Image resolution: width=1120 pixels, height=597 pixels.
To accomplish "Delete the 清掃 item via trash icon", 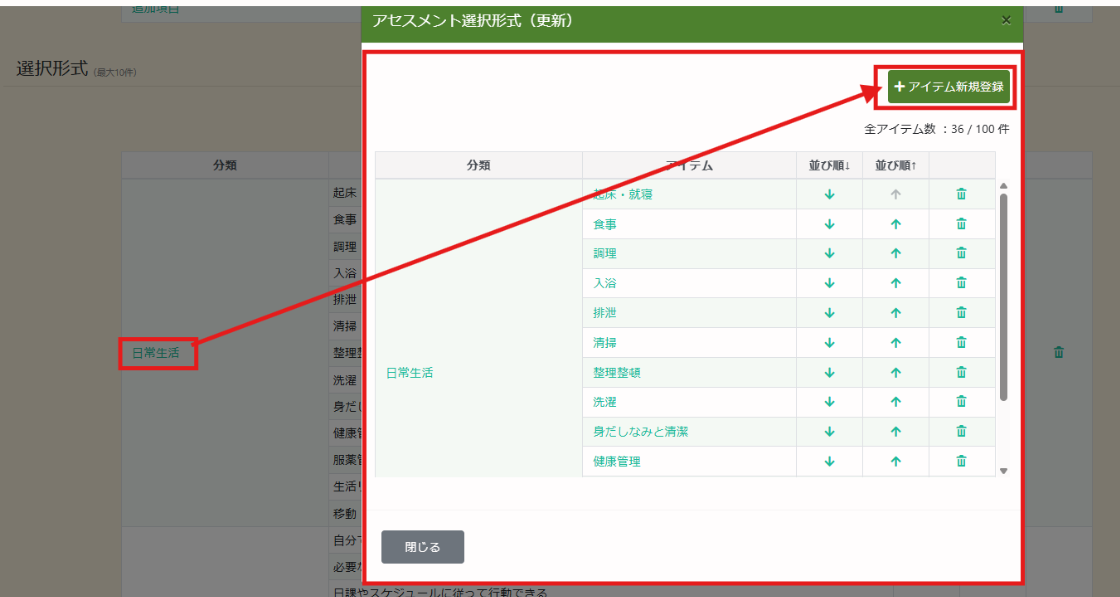I will tap(961, 343).
